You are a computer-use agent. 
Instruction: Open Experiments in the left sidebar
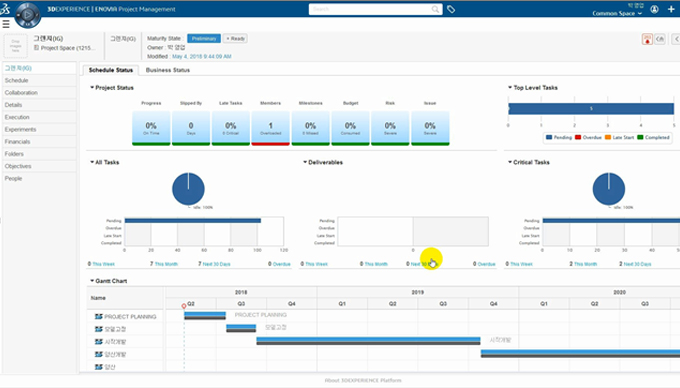click(x=39, y=130)
